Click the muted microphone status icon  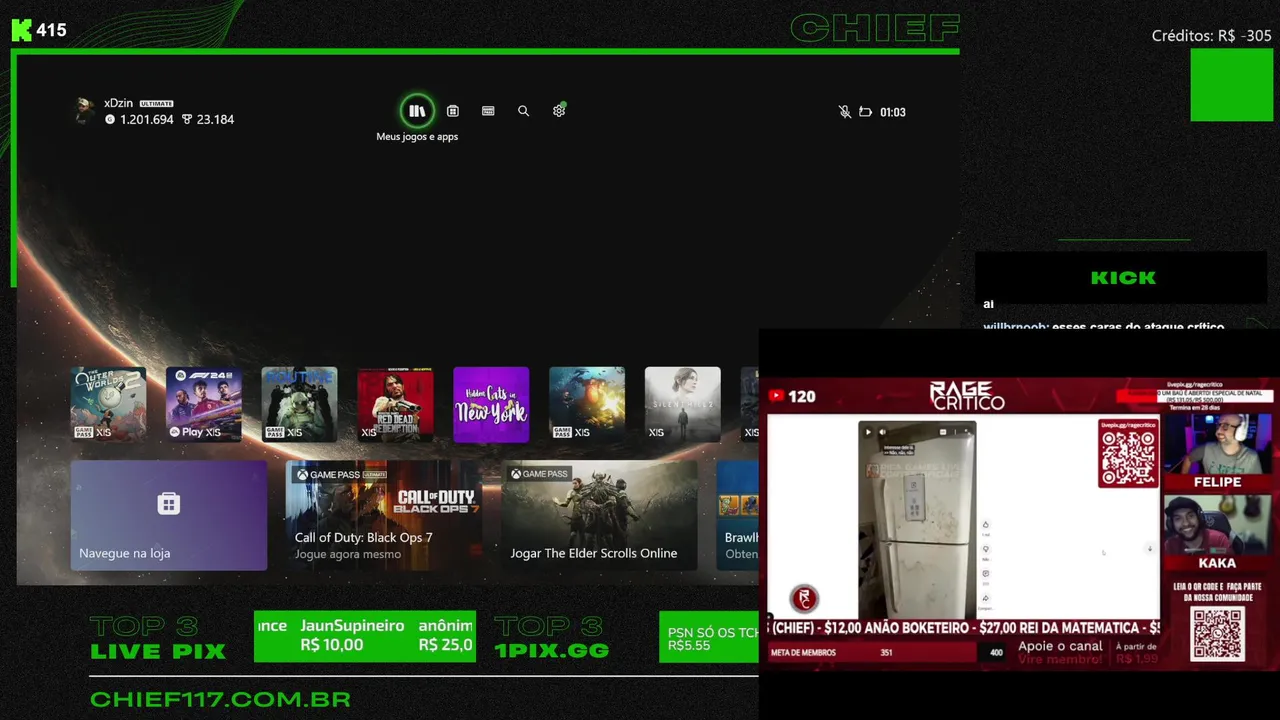coord(845,112)
